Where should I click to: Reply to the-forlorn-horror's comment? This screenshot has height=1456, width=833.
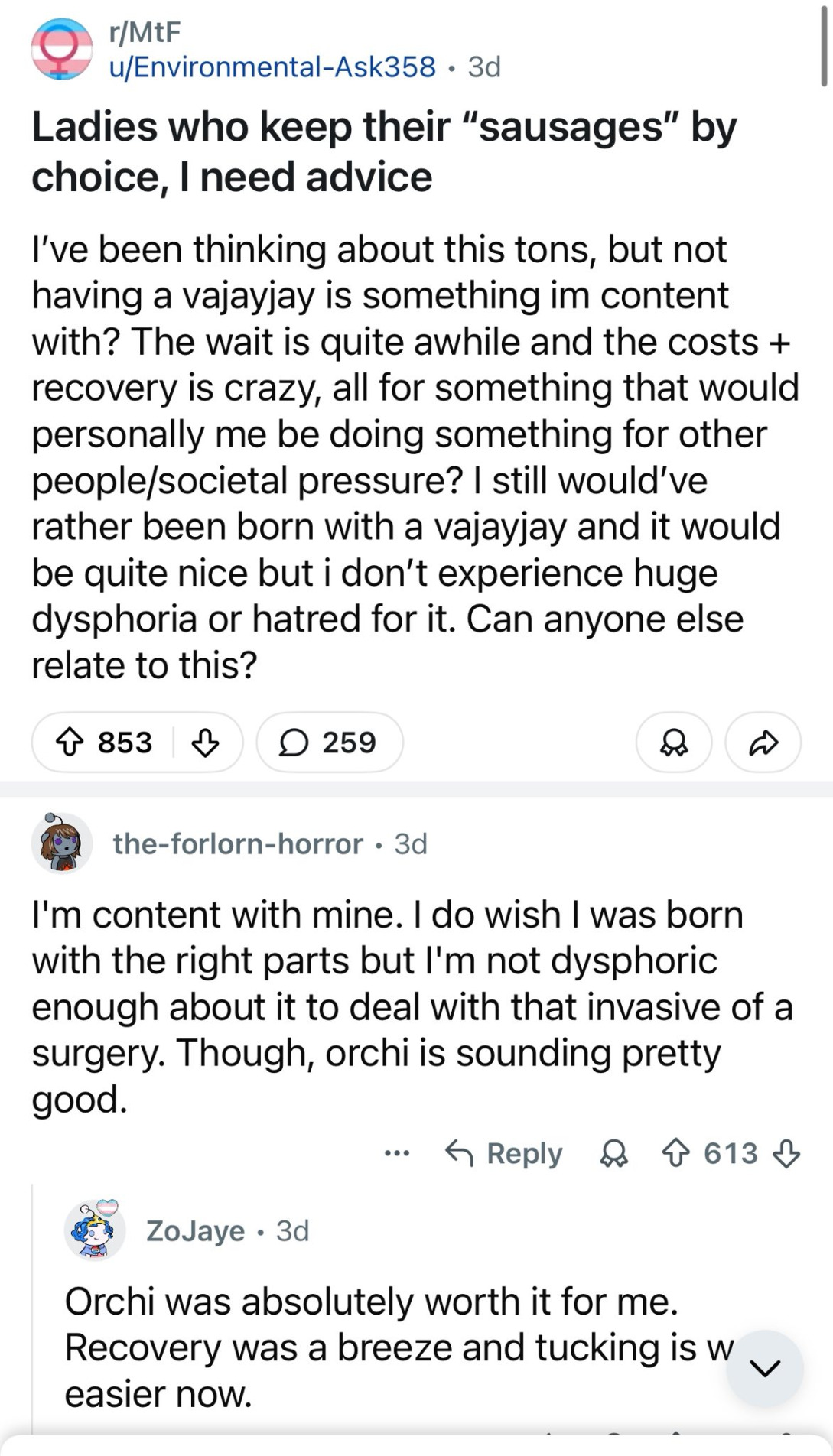504,1153
